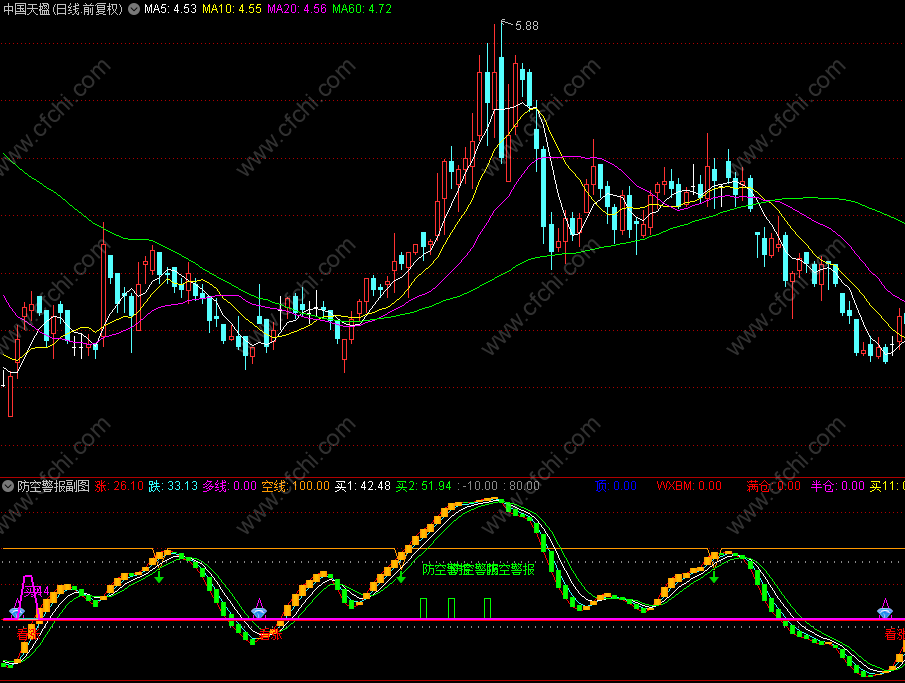
Task: Click the 防空警报副图 indicator name
Action: click(x=54, y=486)
